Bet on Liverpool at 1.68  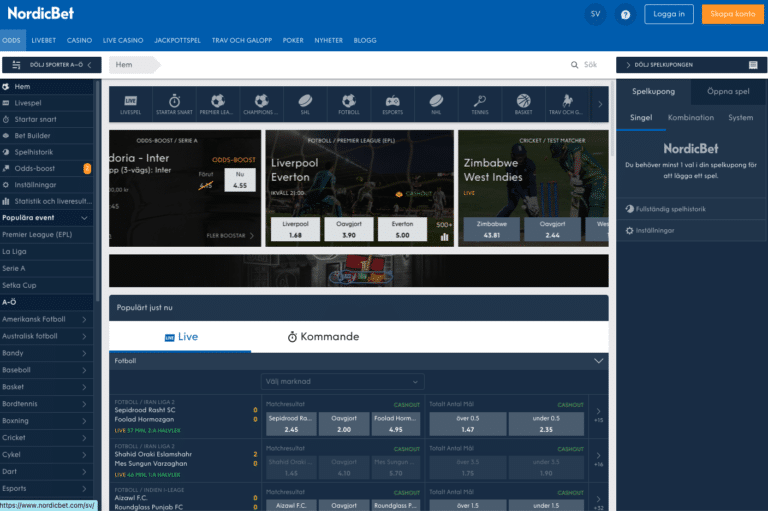(295, 229)
